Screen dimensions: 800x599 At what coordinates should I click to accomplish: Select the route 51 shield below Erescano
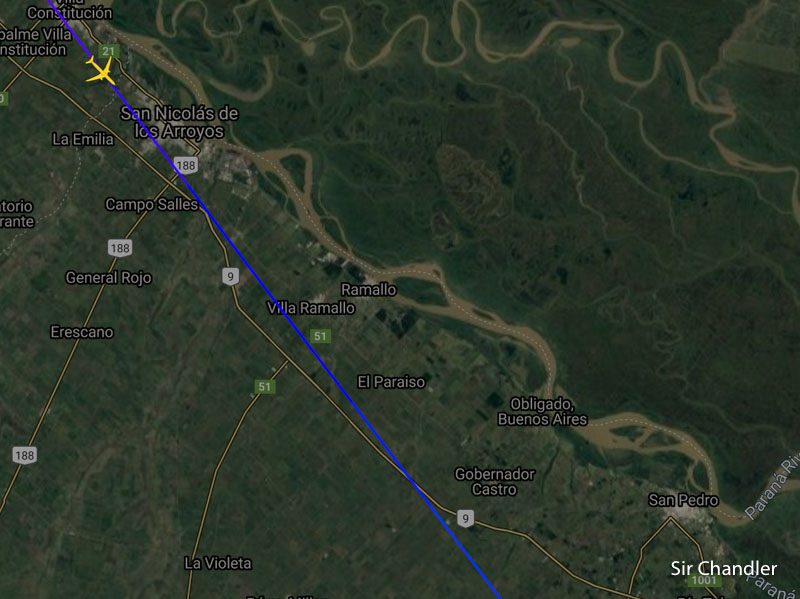pyautogui.click(x=265, y=386)
